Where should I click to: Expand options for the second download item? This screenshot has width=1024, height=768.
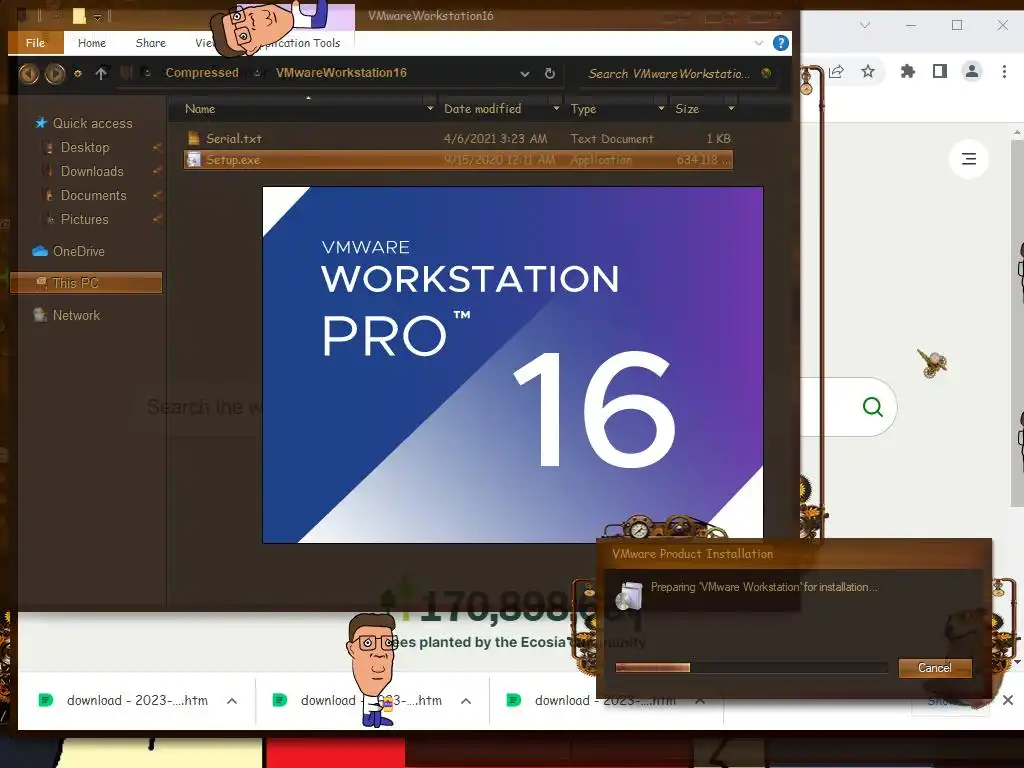tap(466, 701)
